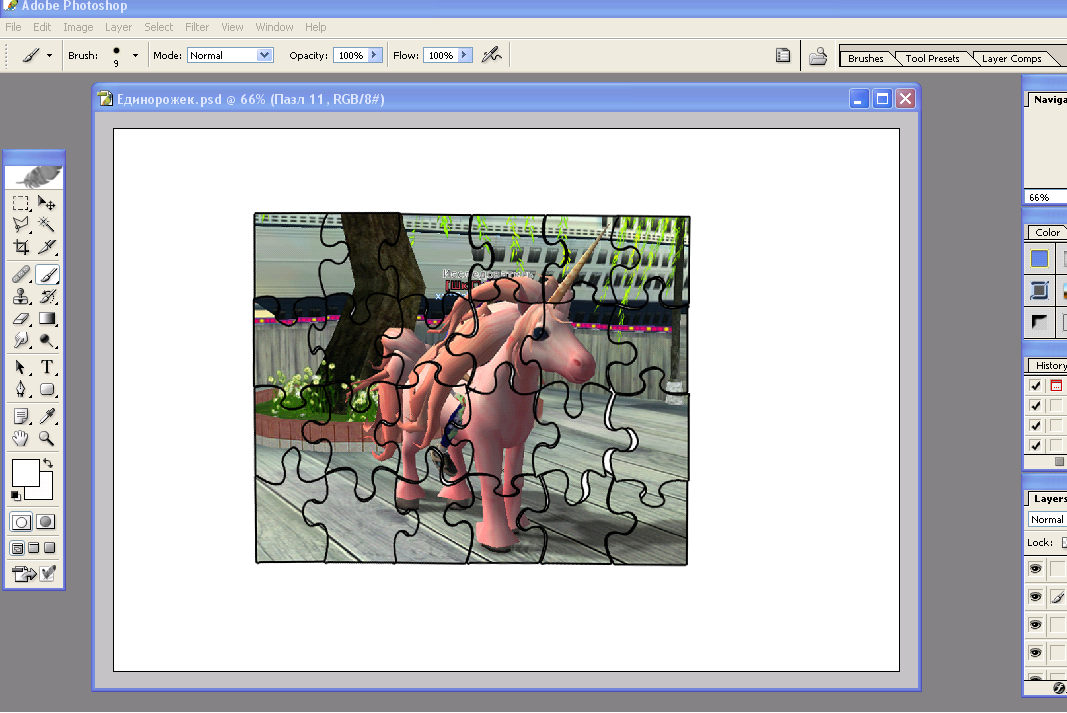Select the History Brush tool
This screenshot has width=1067, height=713.
coord(47,296)
